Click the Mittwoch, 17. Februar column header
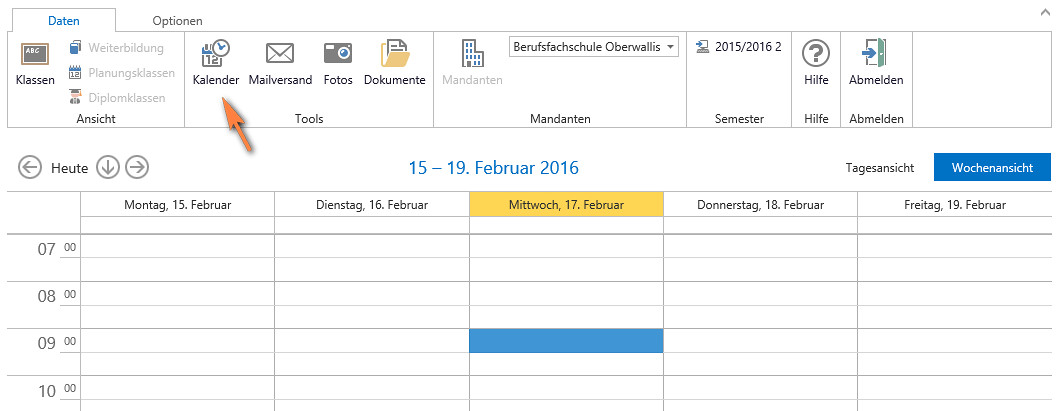Image resolution: width=1058 pixels, height=411 pixels. [x=566, y=204]
